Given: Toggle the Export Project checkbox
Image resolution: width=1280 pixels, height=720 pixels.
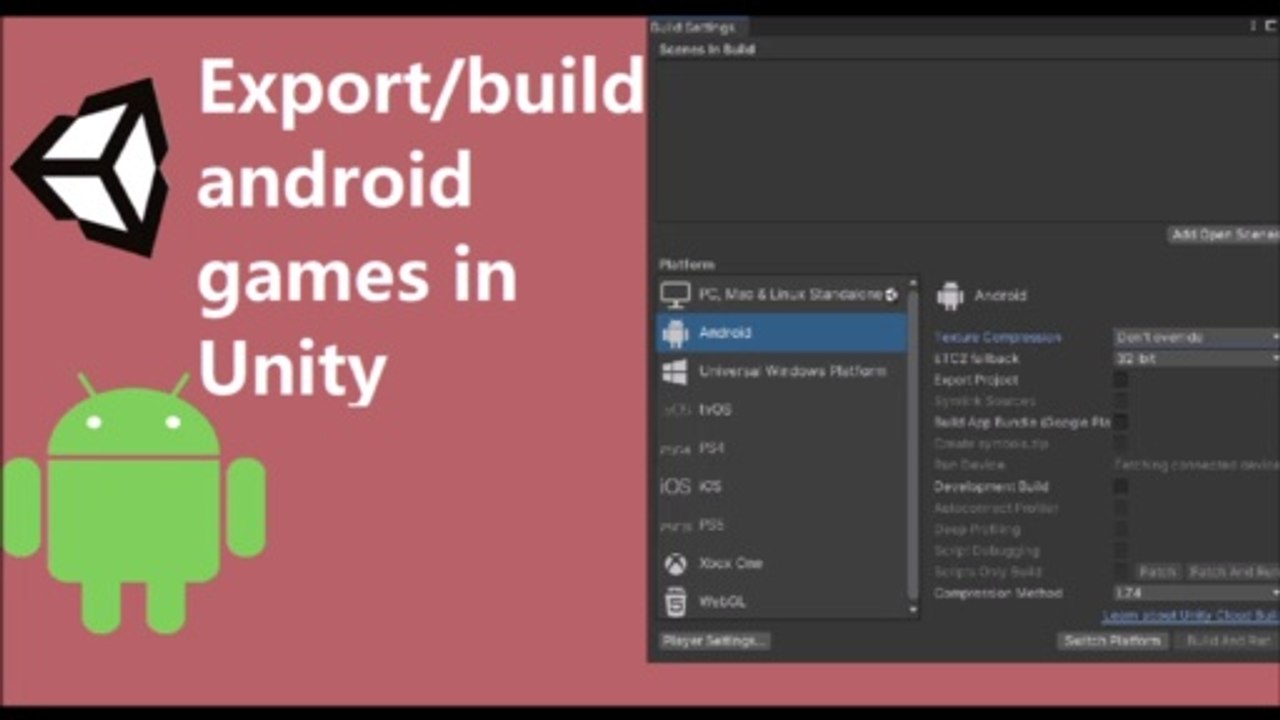Looking at the screenshot, I should pyautogui.click(x=1121, y=380).
